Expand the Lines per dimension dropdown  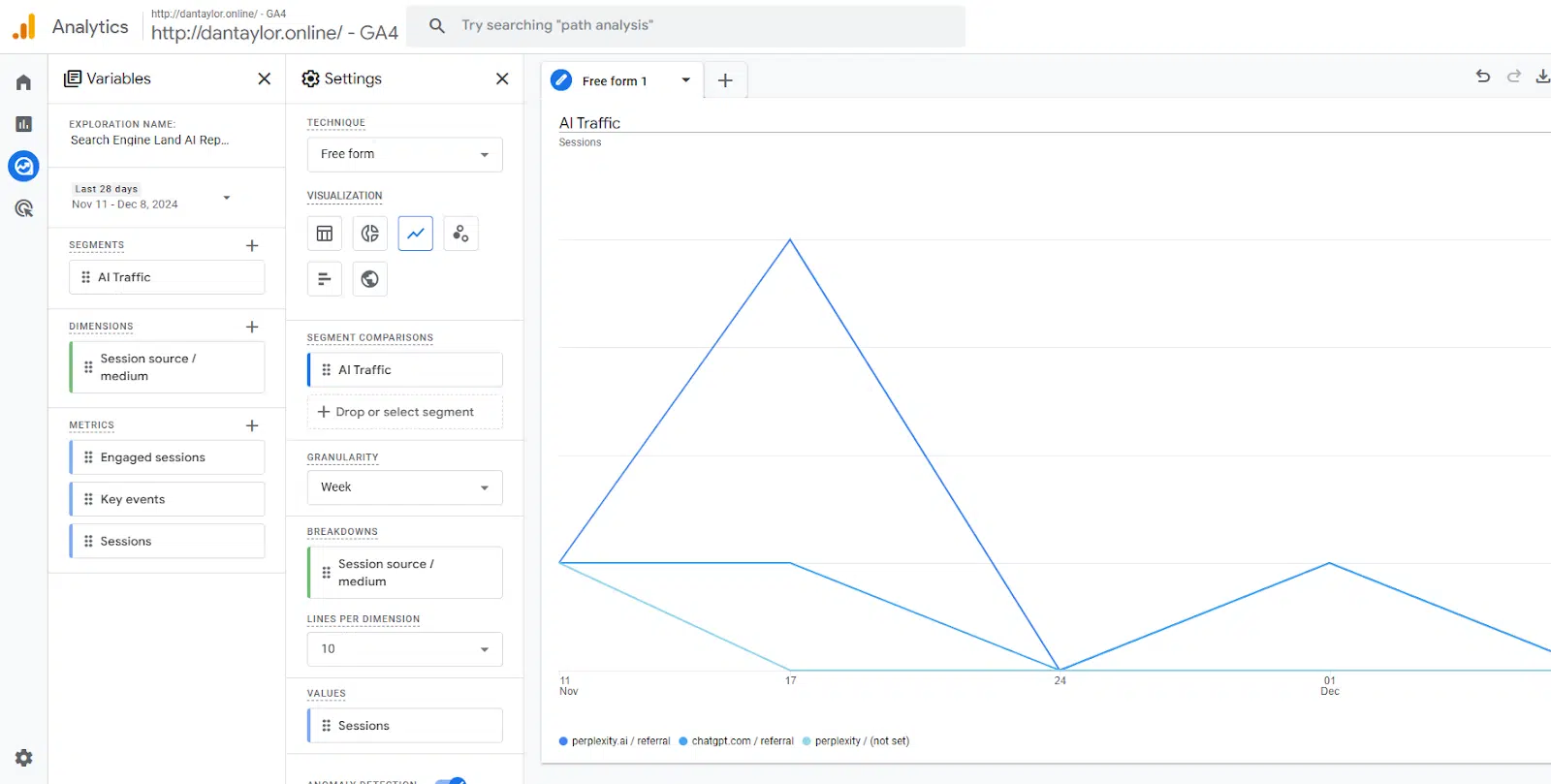click(x=404, y=649)
